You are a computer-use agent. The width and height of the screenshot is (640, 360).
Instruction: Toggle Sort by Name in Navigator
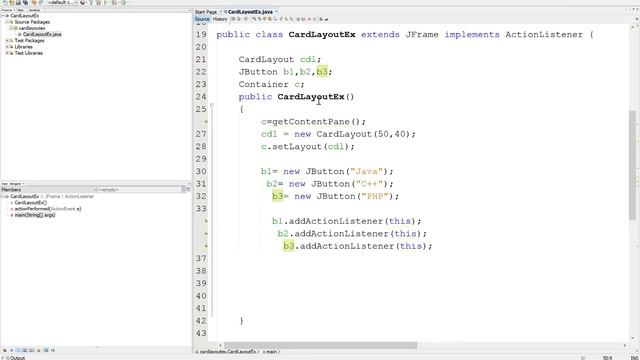(x=46, y=350)
